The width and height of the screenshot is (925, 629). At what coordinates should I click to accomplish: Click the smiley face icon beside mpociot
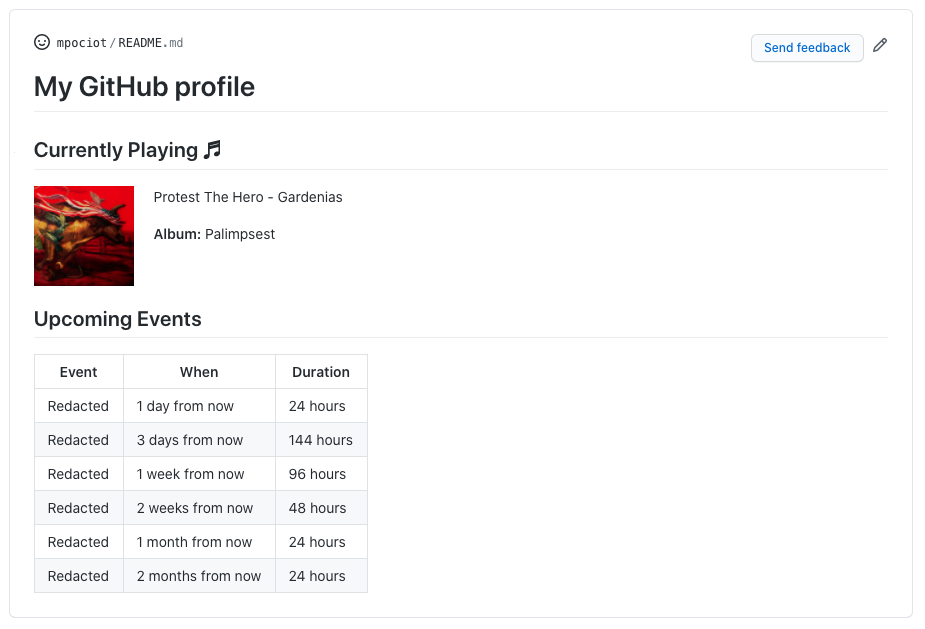(42, 43)
